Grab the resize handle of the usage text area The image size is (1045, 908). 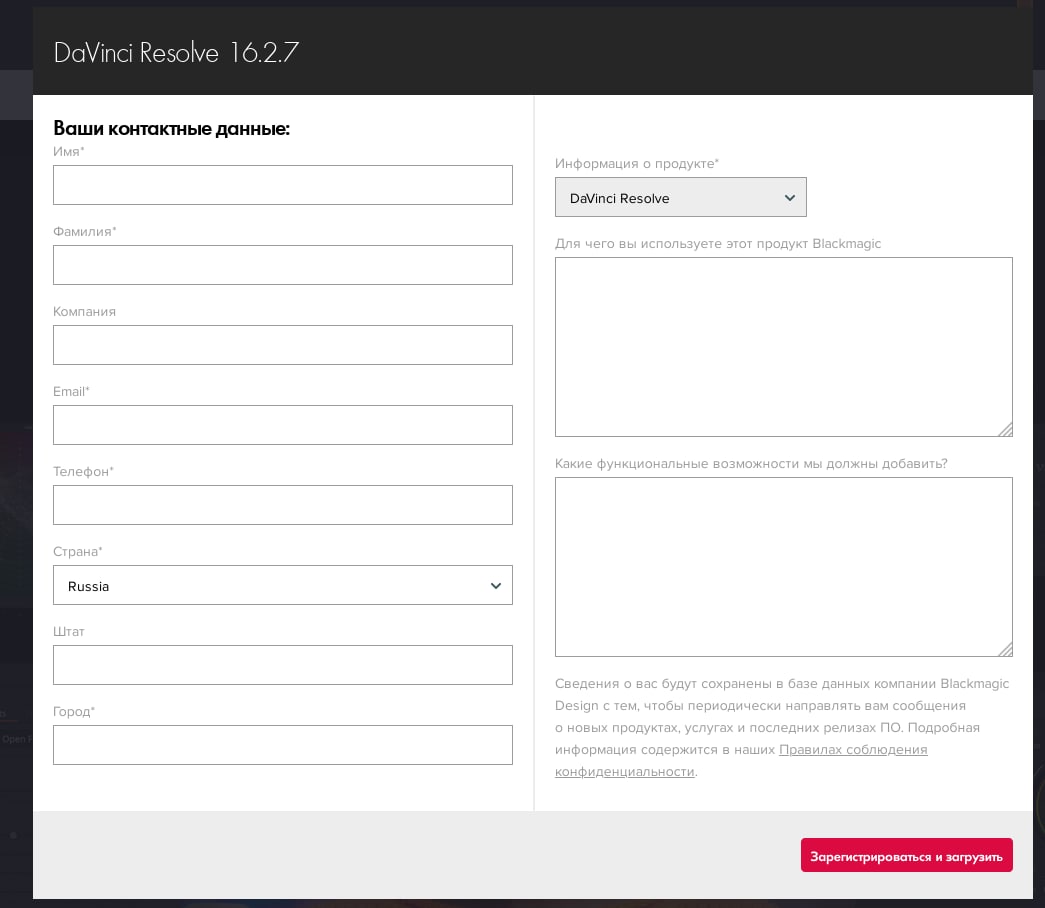click(1006, 429)
